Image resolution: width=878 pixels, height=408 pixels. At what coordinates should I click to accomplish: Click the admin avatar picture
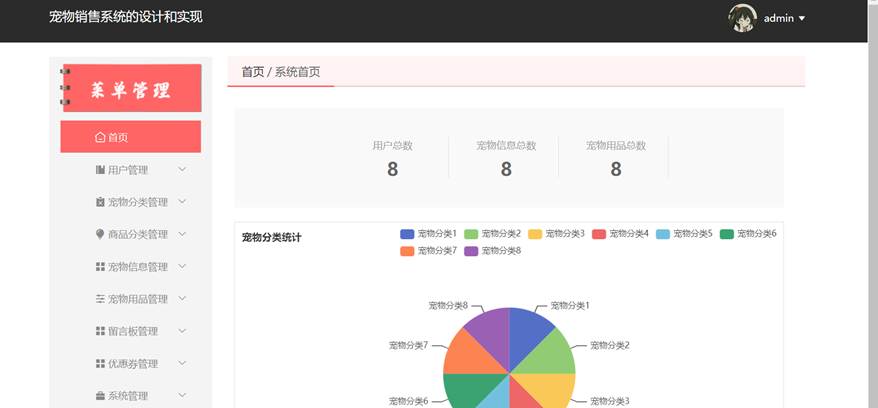tap(742, 18)
